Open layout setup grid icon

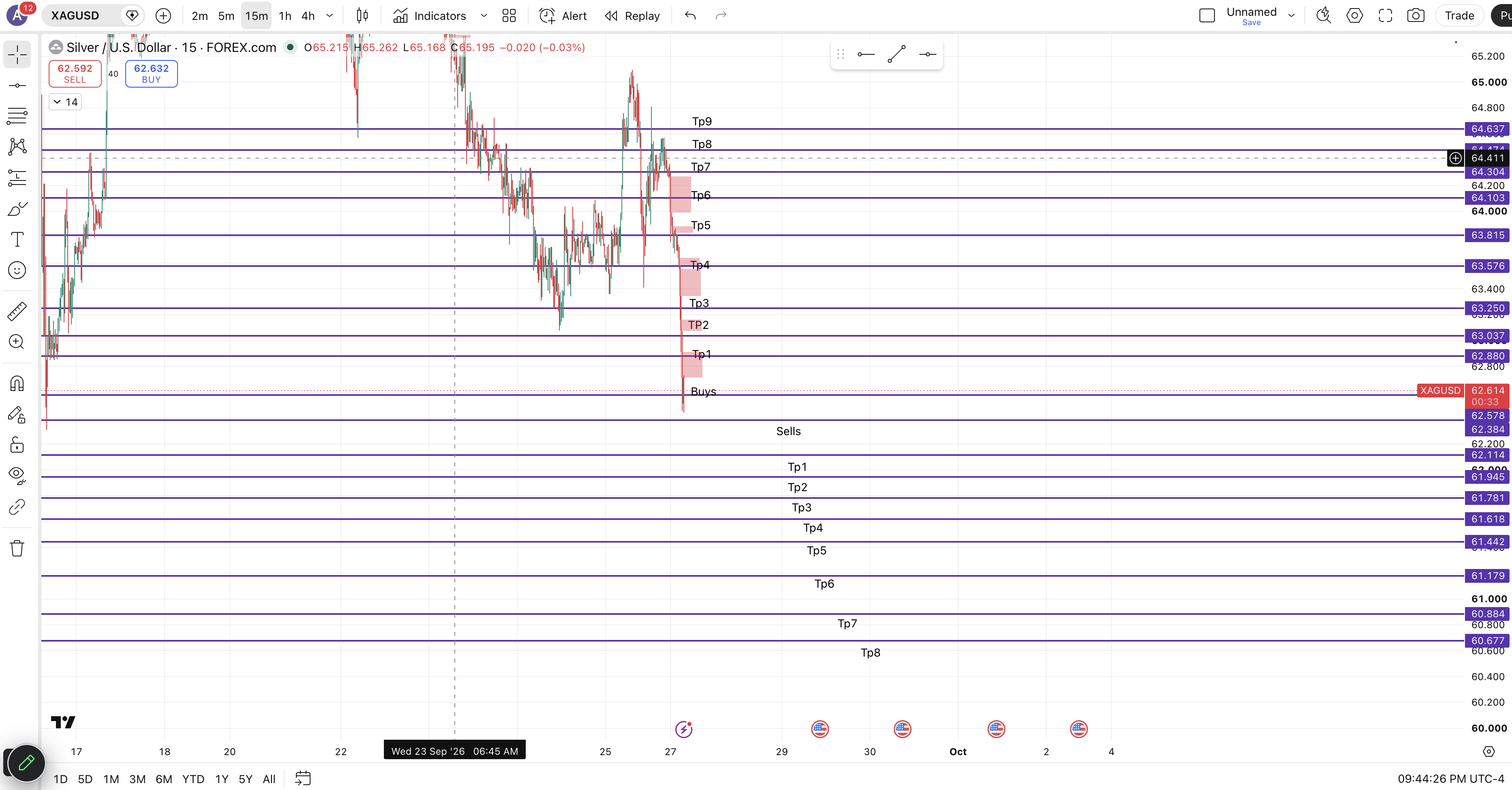(x=509, y=16)
